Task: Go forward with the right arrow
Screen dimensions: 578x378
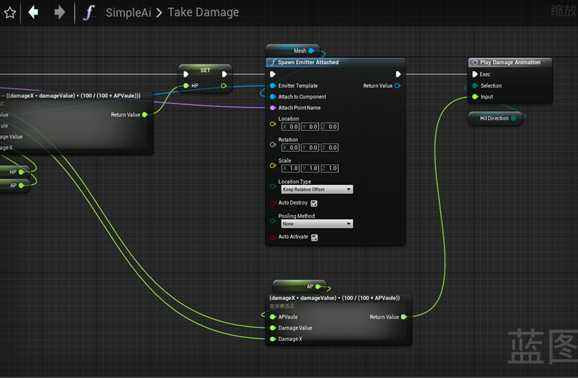Action: 59,12
